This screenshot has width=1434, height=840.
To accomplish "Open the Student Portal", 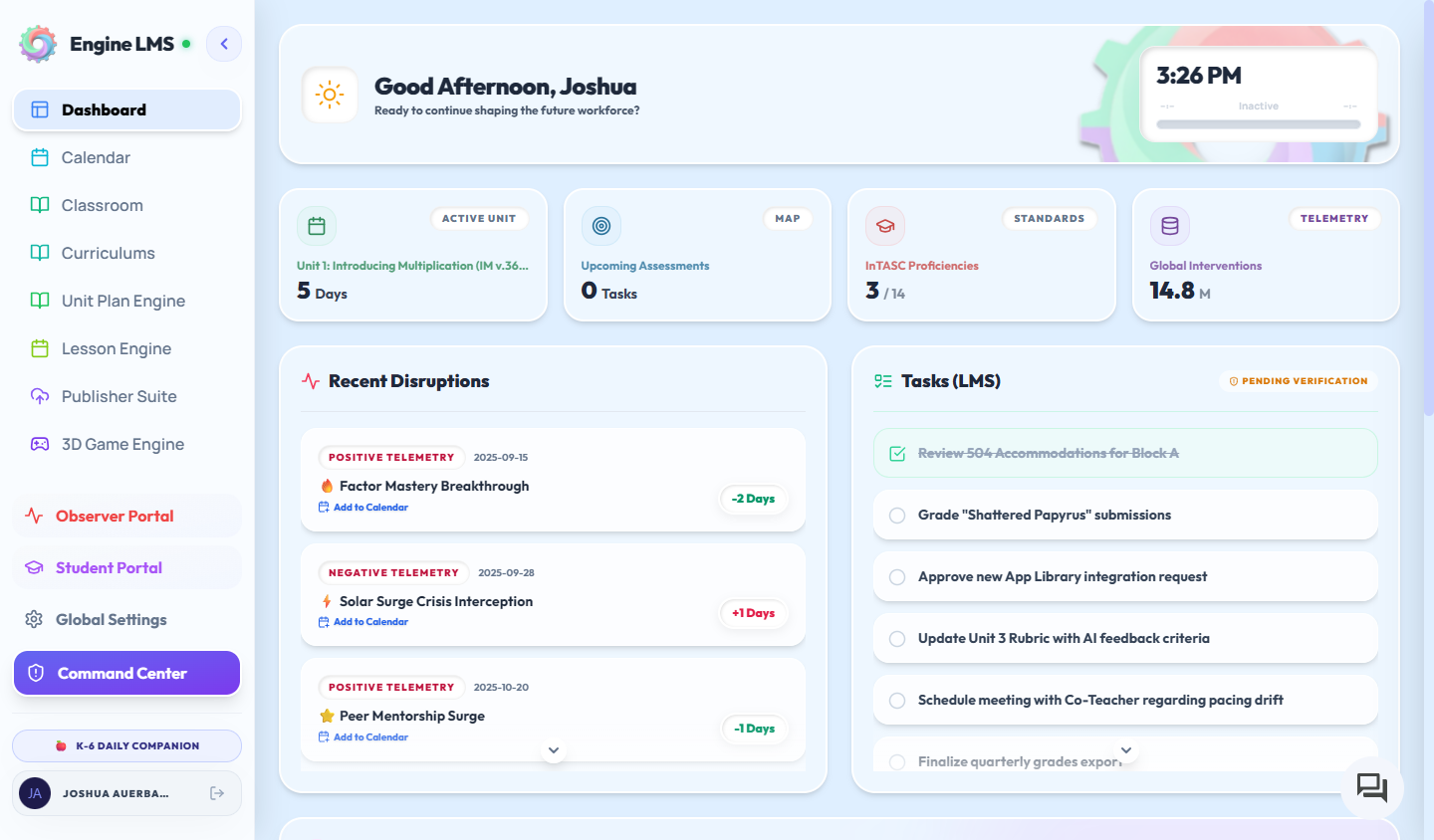I will pos(126,567).
